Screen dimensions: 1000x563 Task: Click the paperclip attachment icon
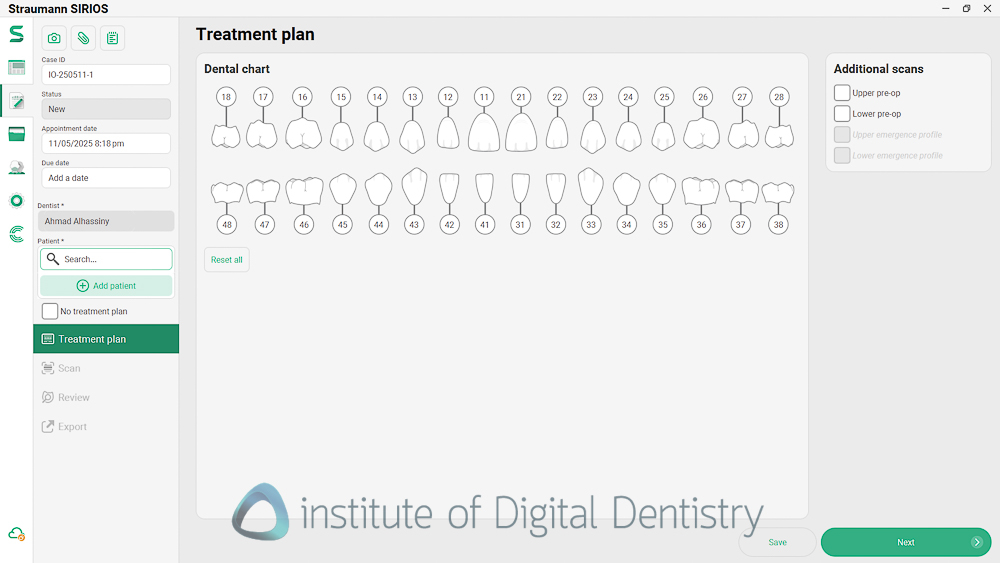pyautogui.click(x=83, y=39)
